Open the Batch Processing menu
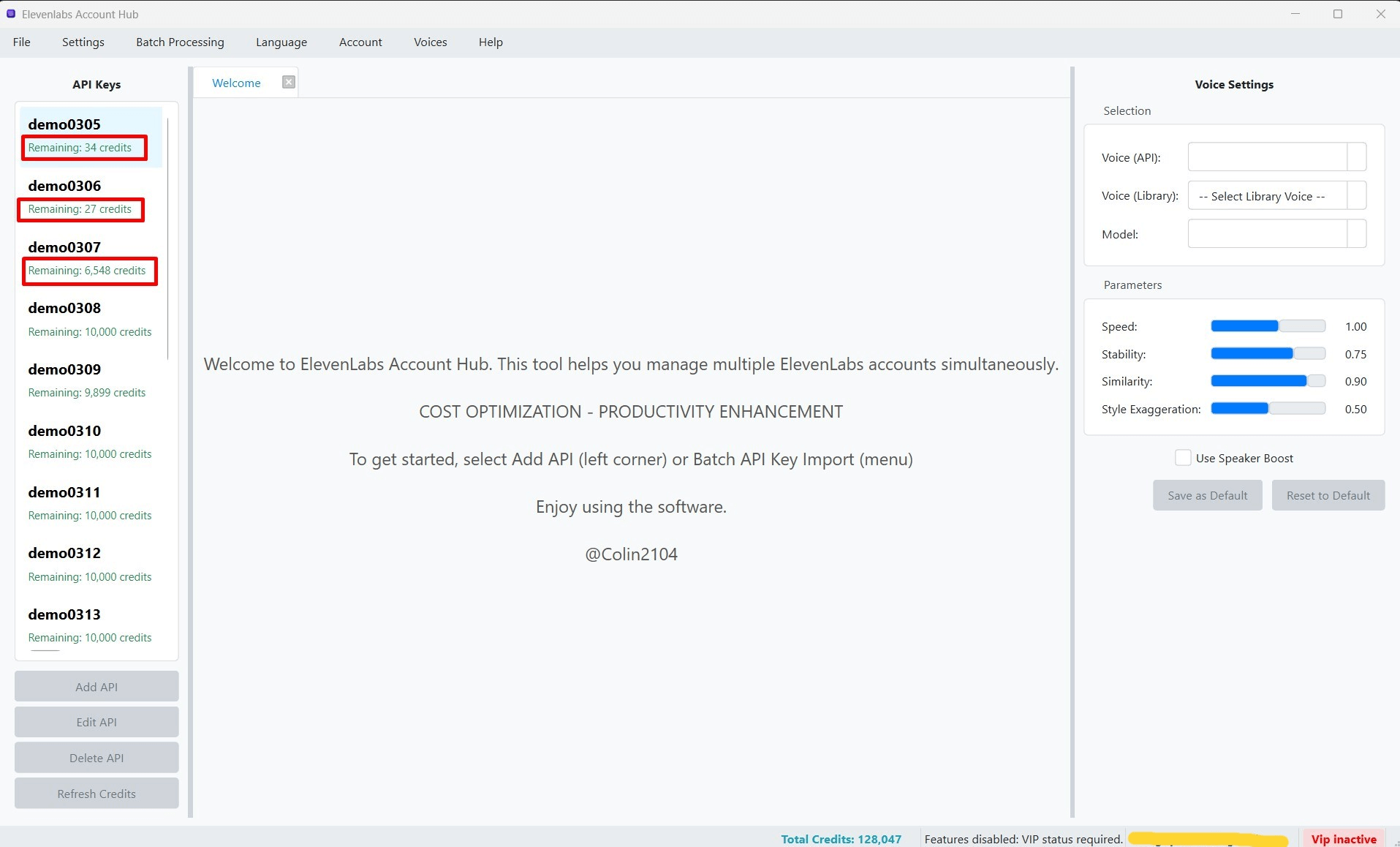The height and width of the screenshot is (847, 1400). [x=180, y=42]
